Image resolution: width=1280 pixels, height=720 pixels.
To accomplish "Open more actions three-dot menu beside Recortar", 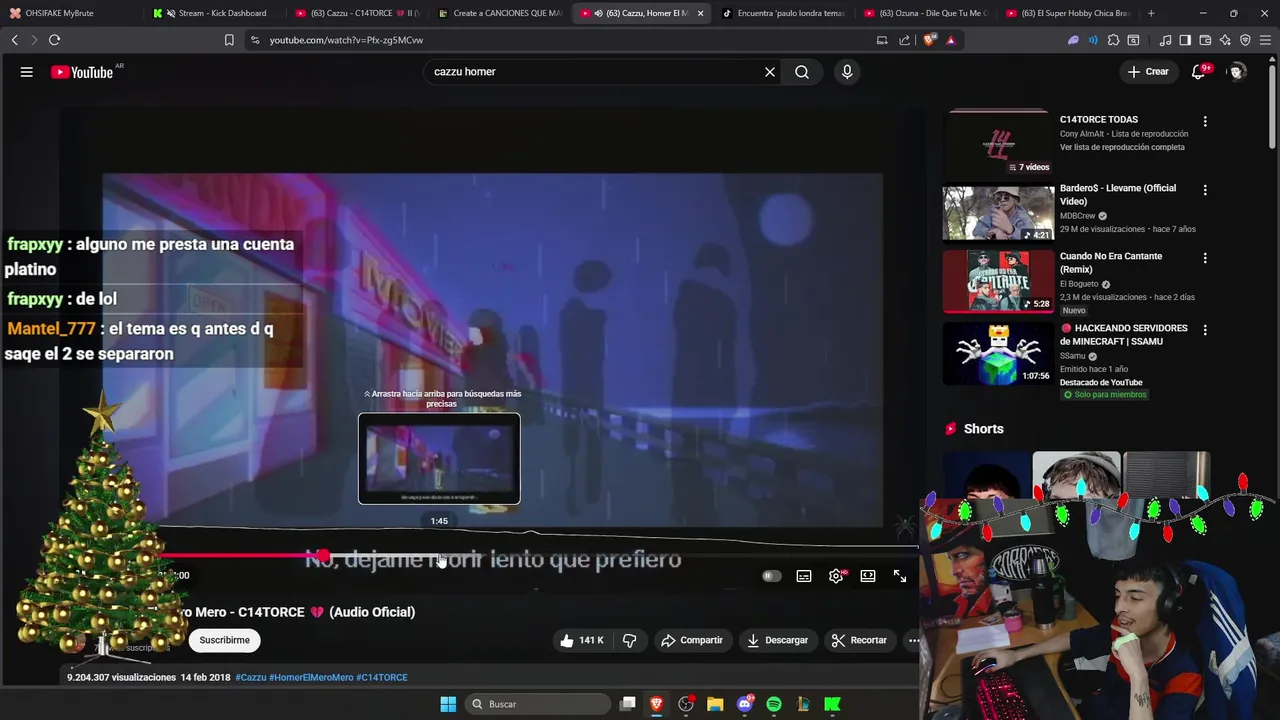I will click(913, 640).
